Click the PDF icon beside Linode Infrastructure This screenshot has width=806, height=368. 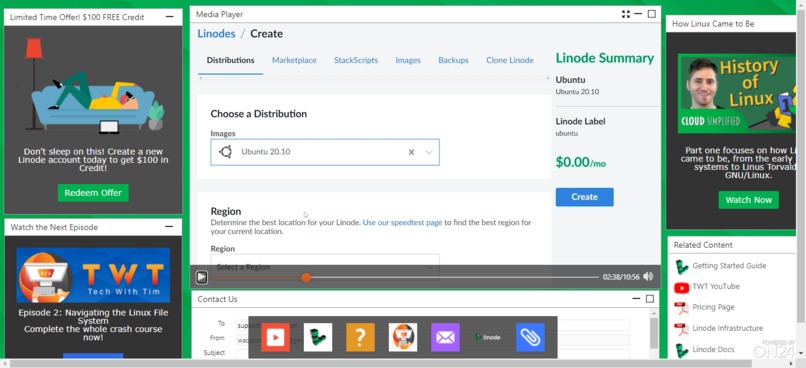coord(682,329)
